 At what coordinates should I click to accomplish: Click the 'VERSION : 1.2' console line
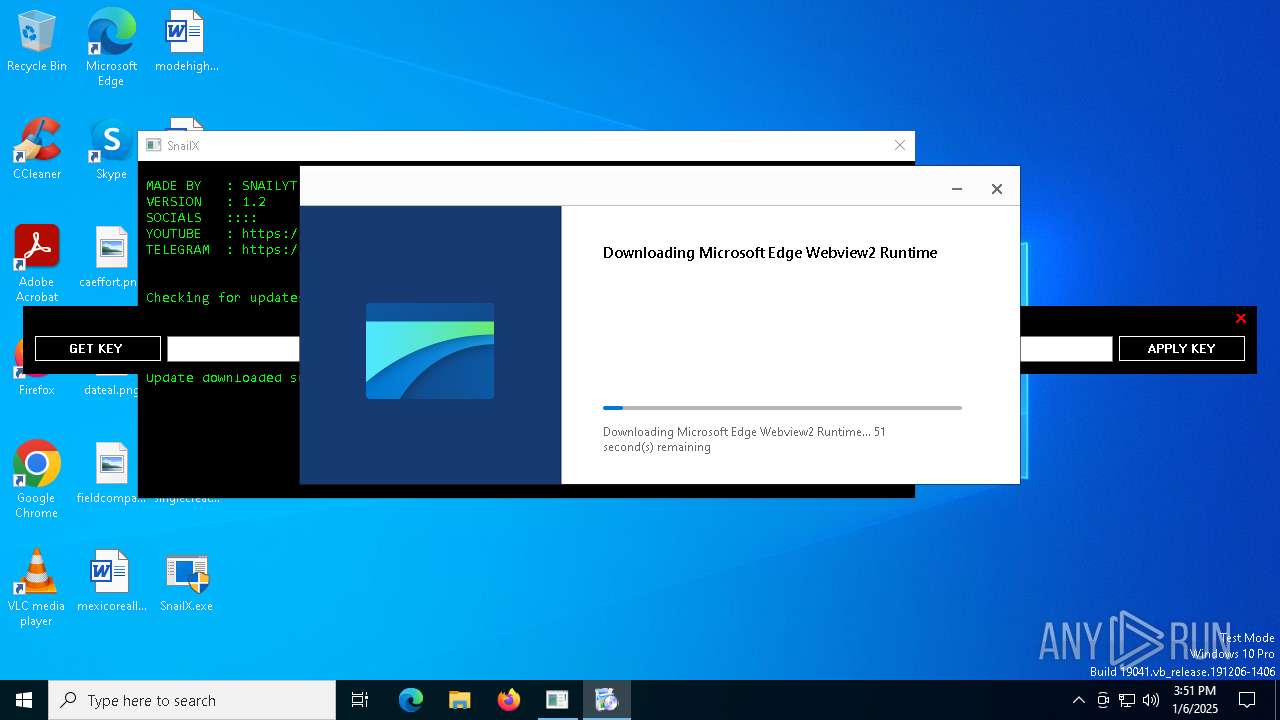(206, 201)
